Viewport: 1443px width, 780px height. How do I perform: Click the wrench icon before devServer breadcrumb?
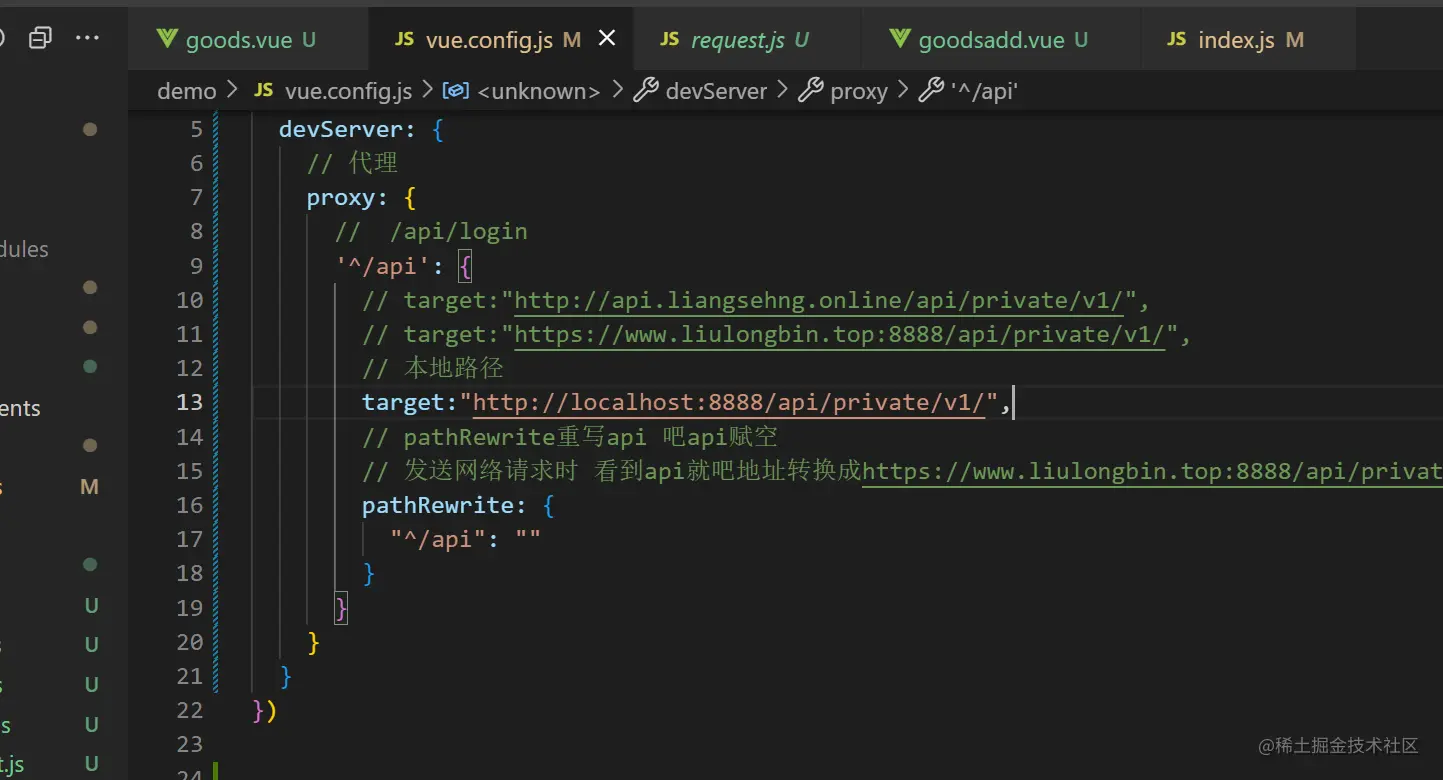coord(646,91)
